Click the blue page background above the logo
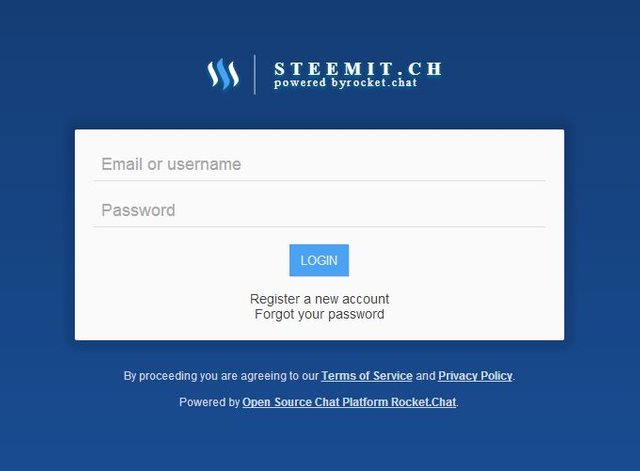This screenshot has height=471, width=640. [x=320, y=24]
